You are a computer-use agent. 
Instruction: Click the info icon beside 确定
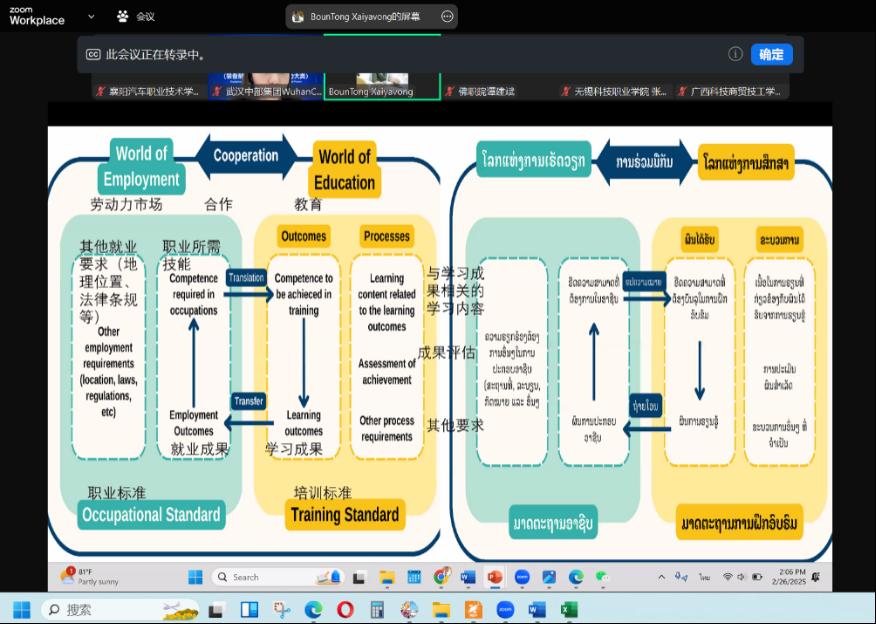point(735,54)
